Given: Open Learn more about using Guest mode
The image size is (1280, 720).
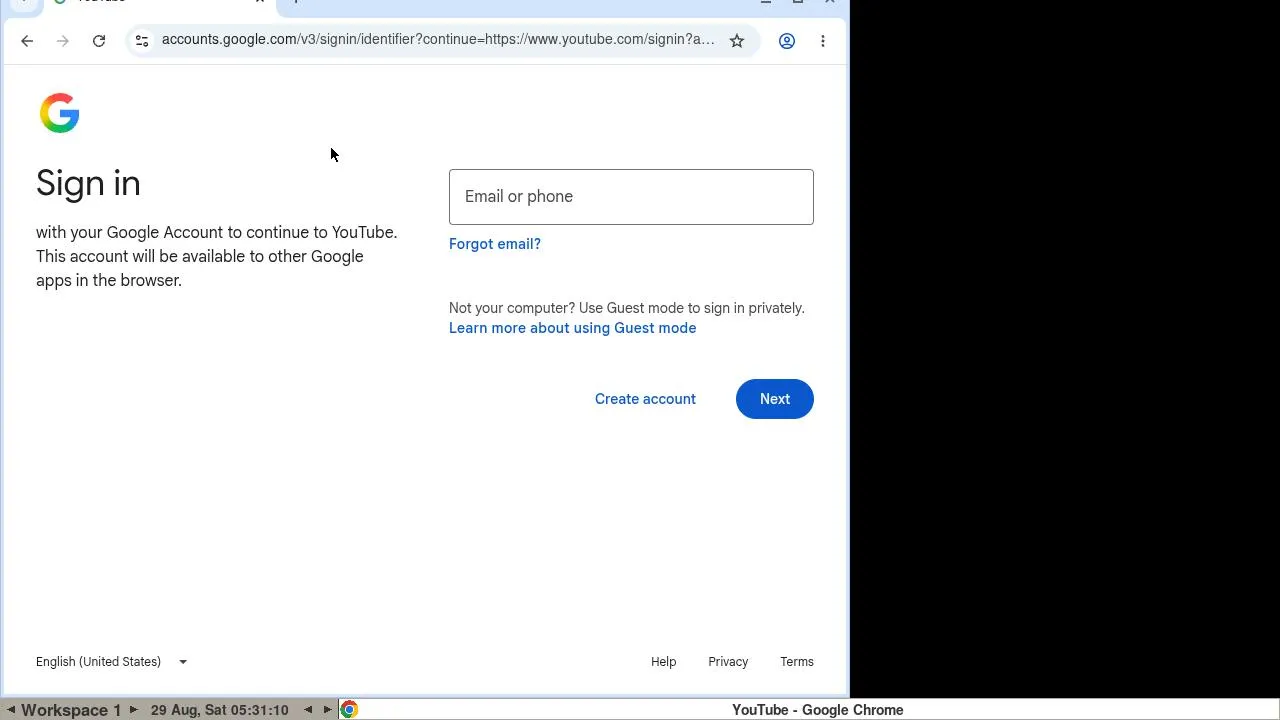Looking at the screenshot, I should pyautogui.click(x=572, y=328).
